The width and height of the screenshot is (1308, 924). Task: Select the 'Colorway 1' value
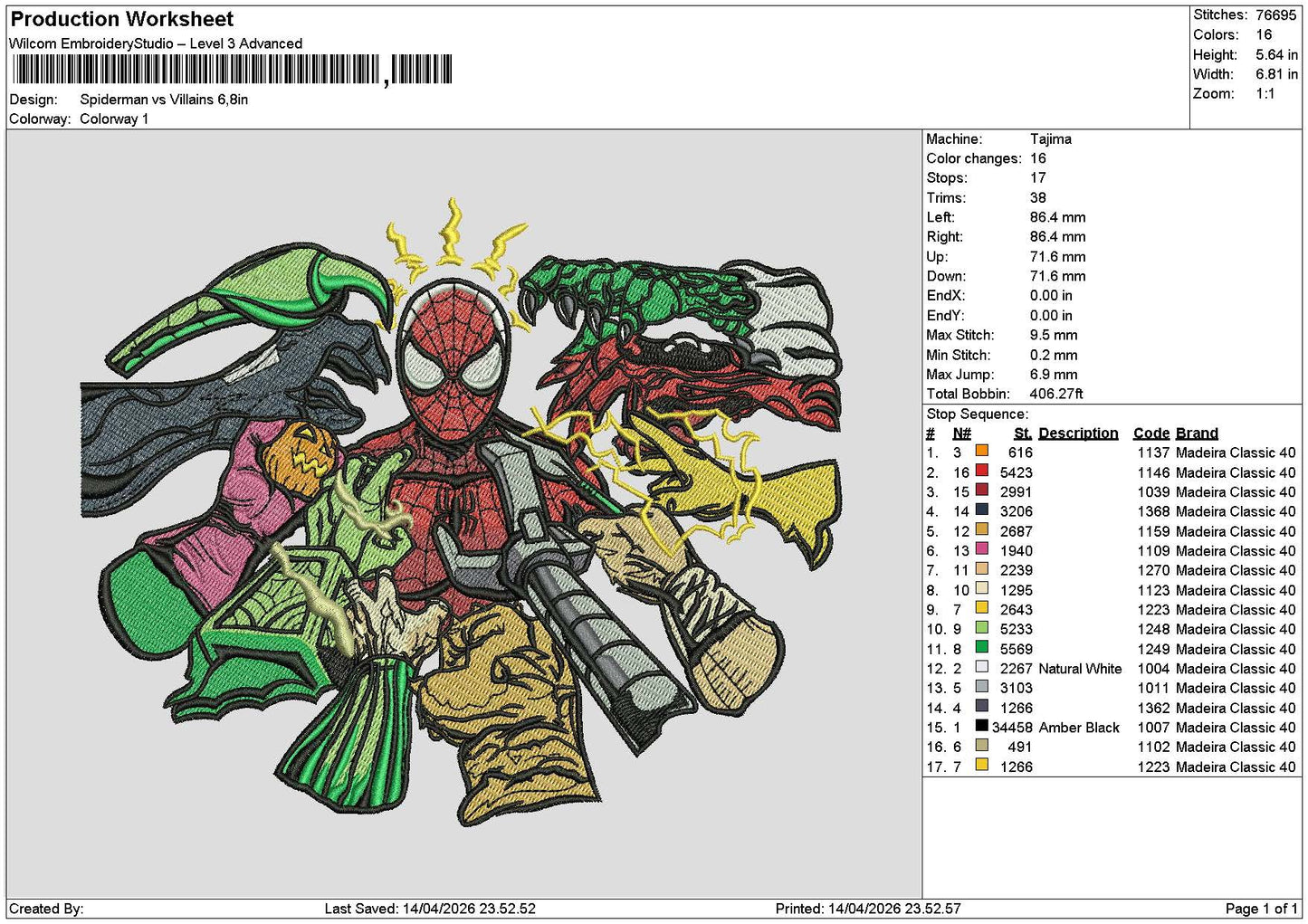114,119
